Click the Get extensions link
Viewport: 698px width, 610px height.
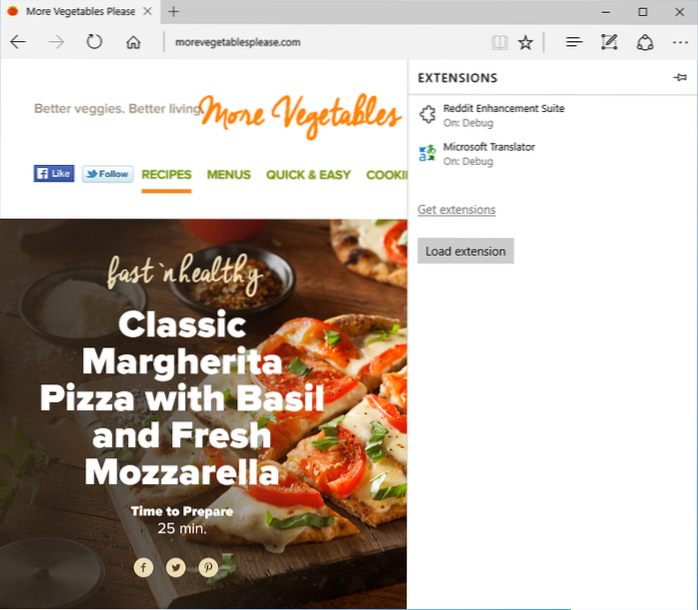[x=456, y=210]
